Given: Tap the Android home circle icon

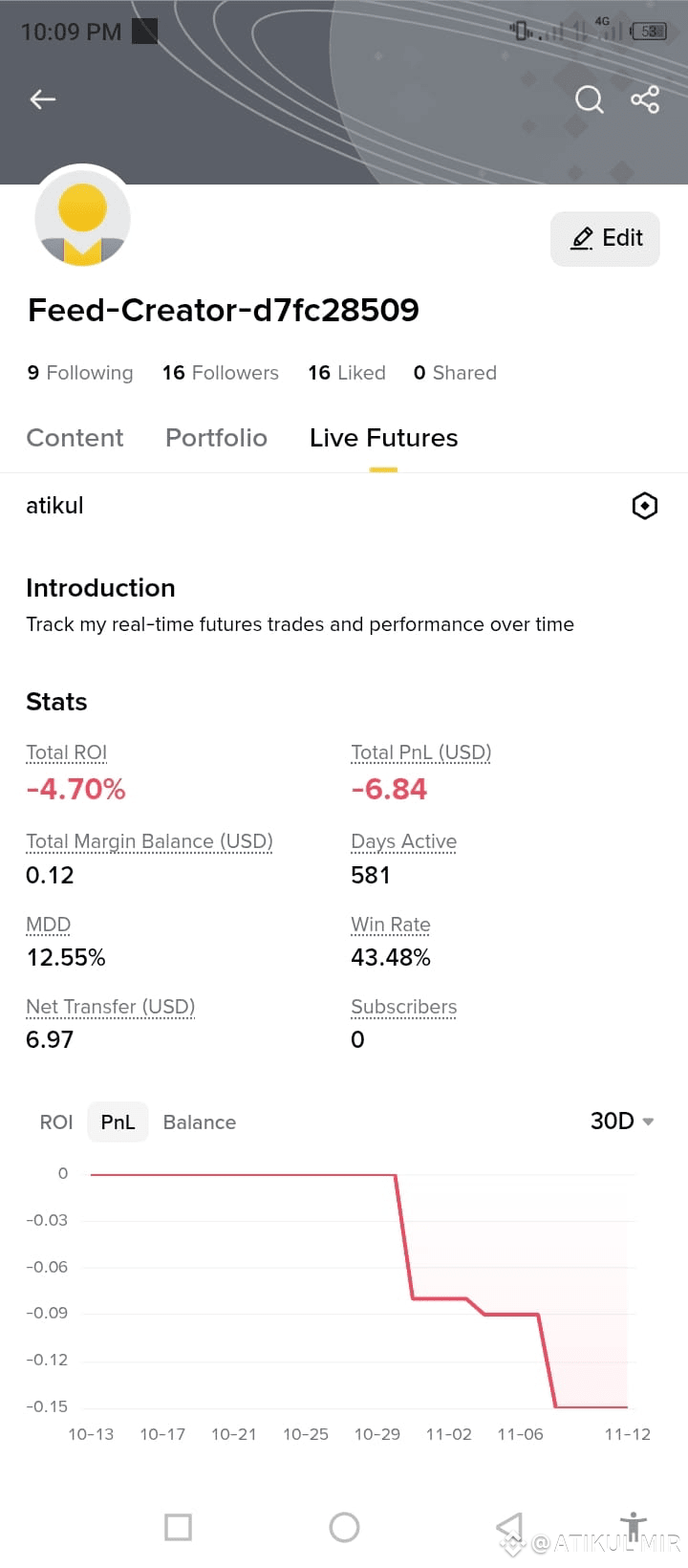Looking at the screenshot, I should 344,1527.
